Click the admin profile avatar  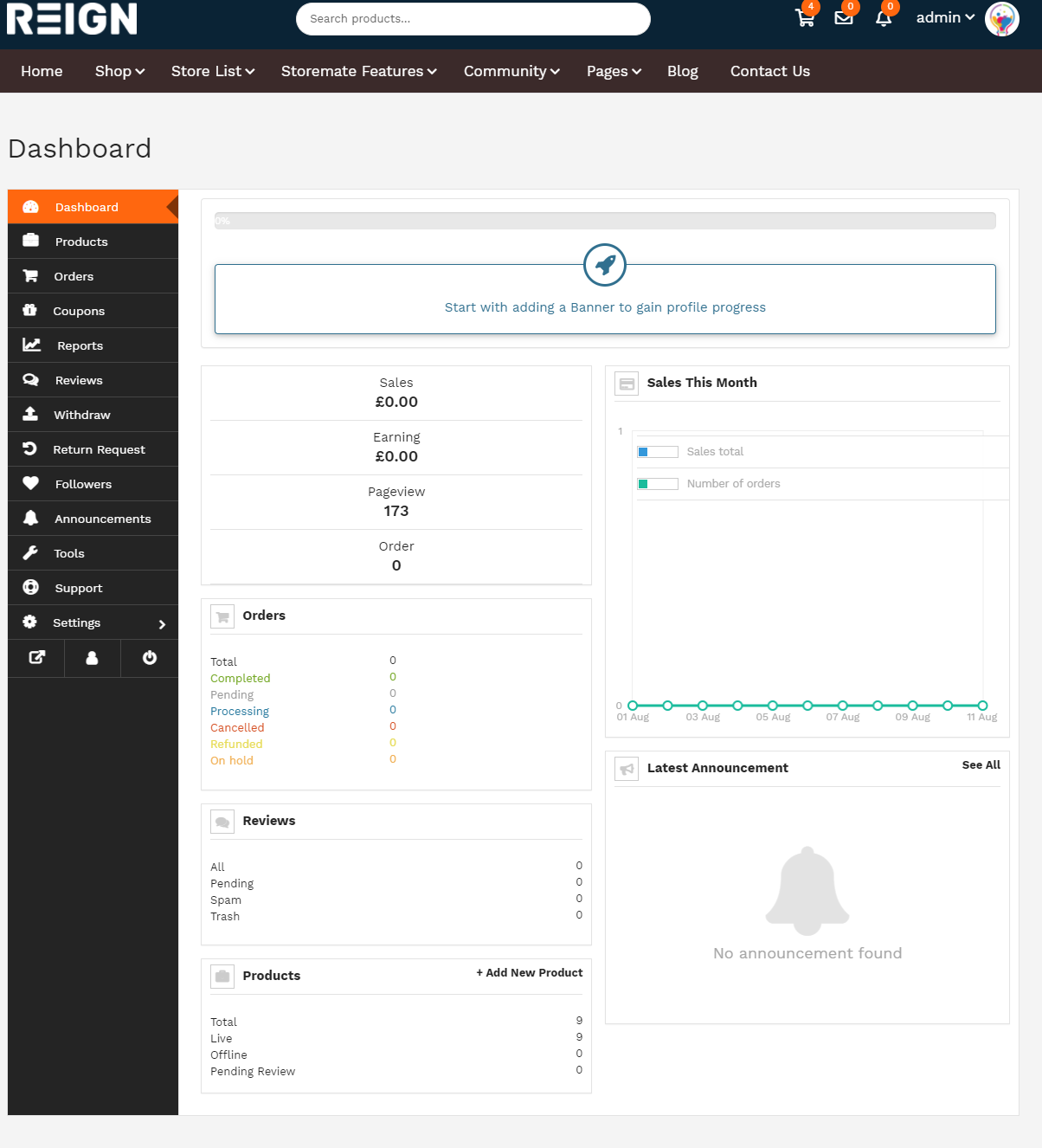click(1002, 19)
